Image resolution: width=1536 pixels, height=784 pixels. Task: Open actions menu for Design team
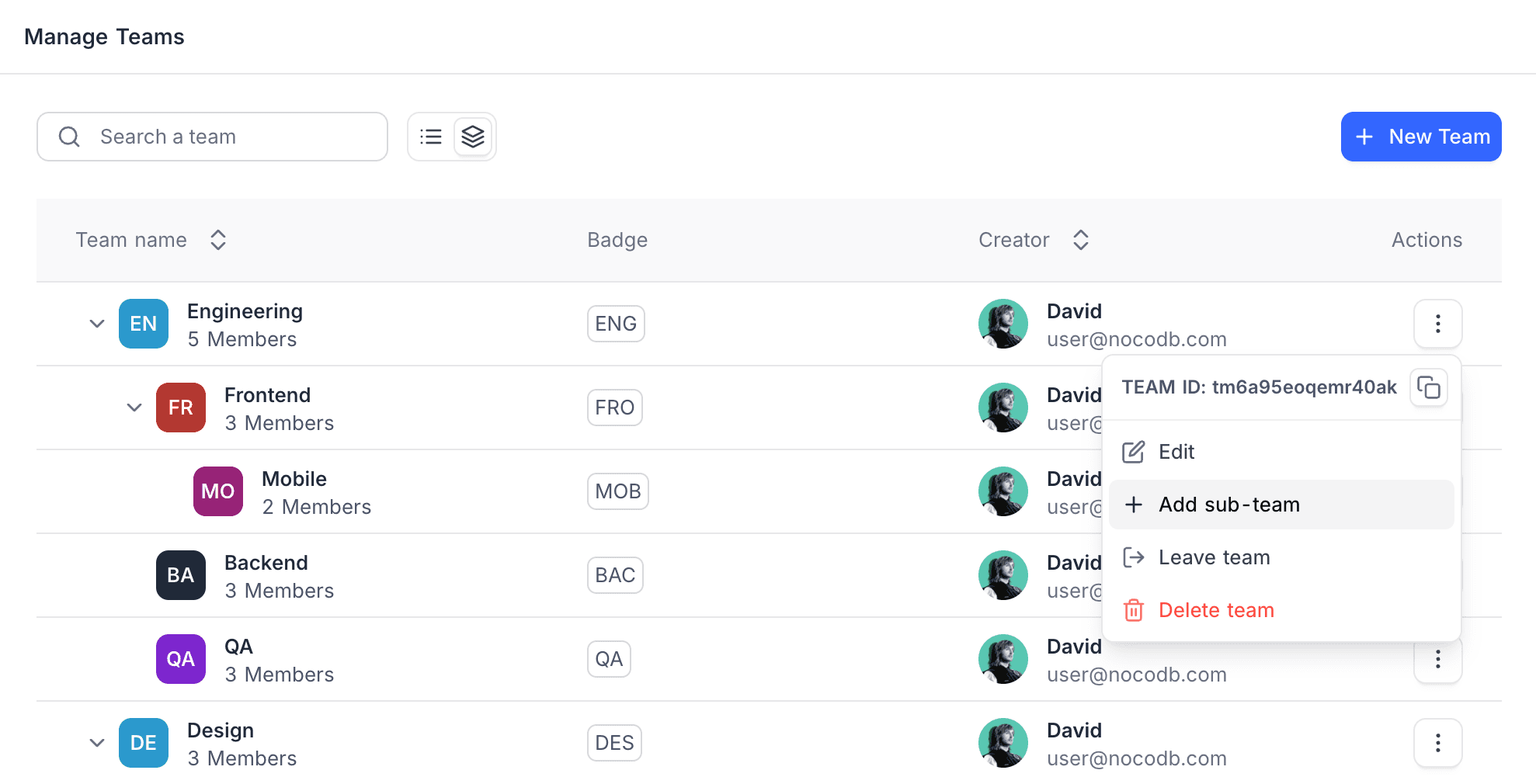[1437, 743]
